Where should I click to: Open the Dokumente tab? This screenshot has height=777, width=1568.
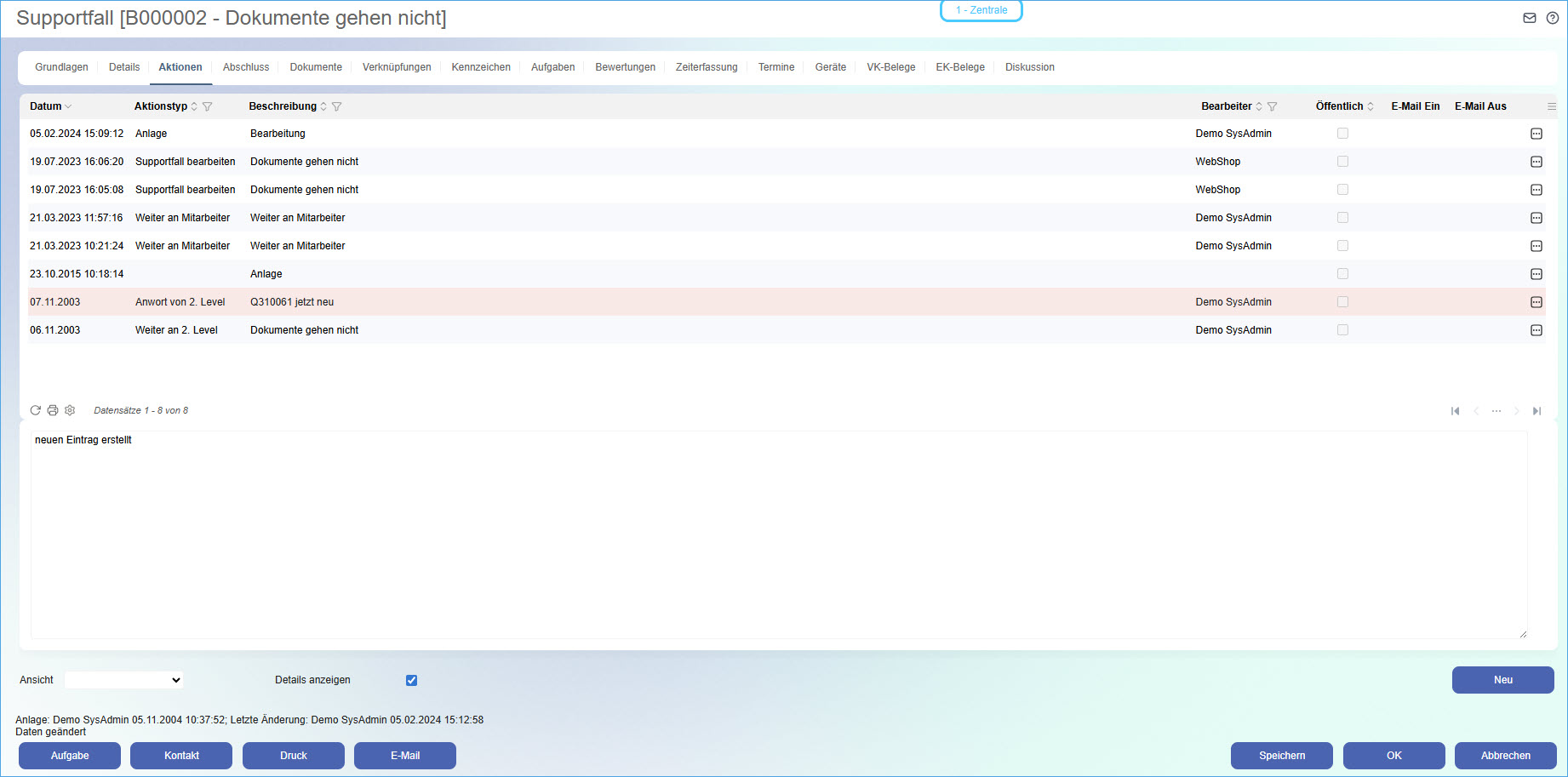316,67
